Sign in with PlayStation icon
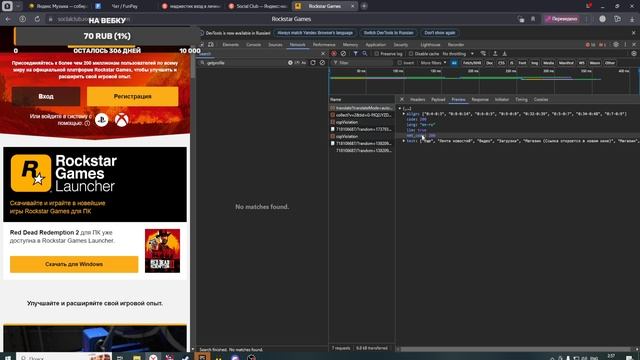 tap(102, 120)
